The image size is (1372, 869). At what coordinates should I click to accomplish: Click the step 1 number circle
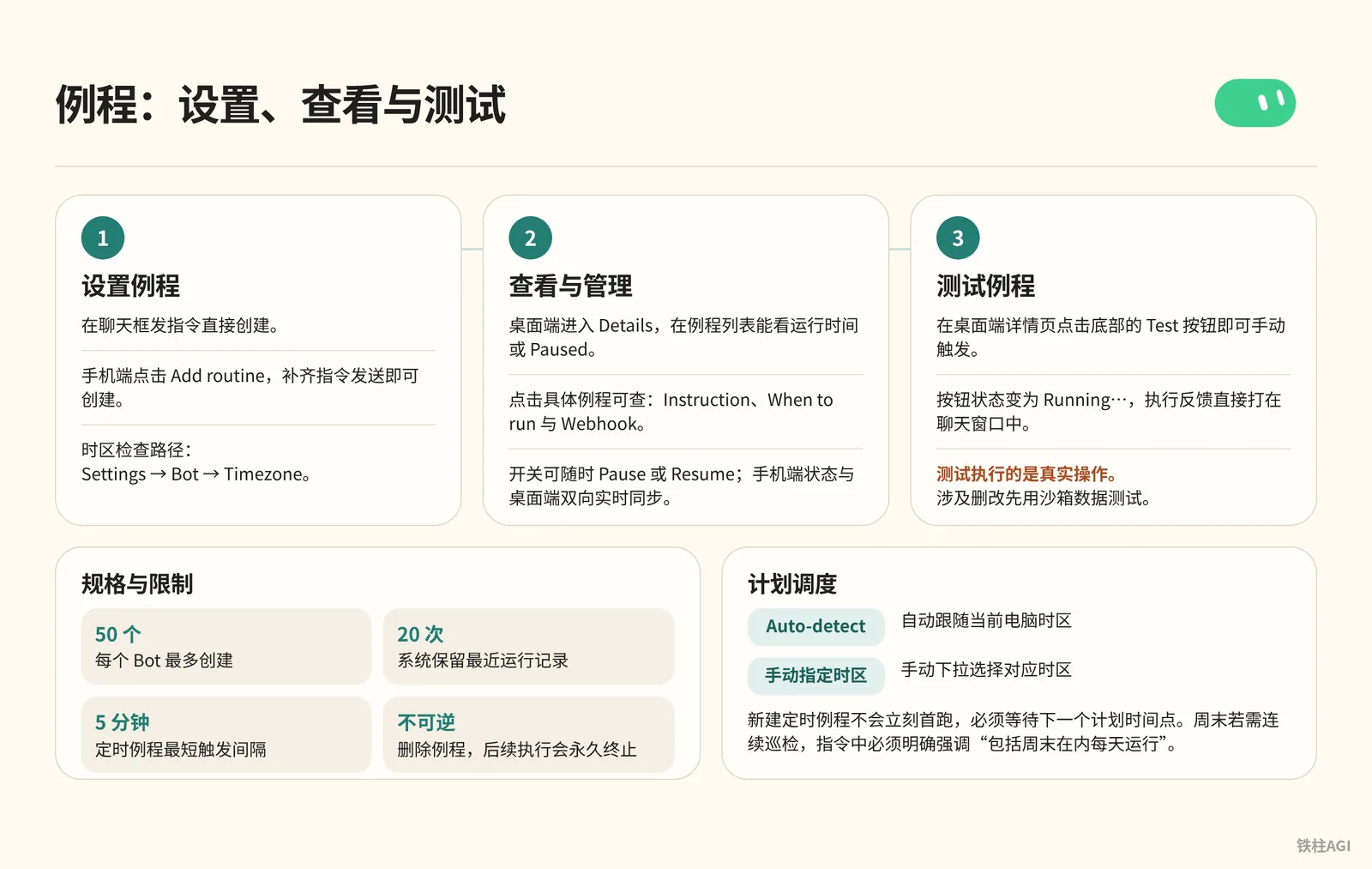[x=103, y=238]
